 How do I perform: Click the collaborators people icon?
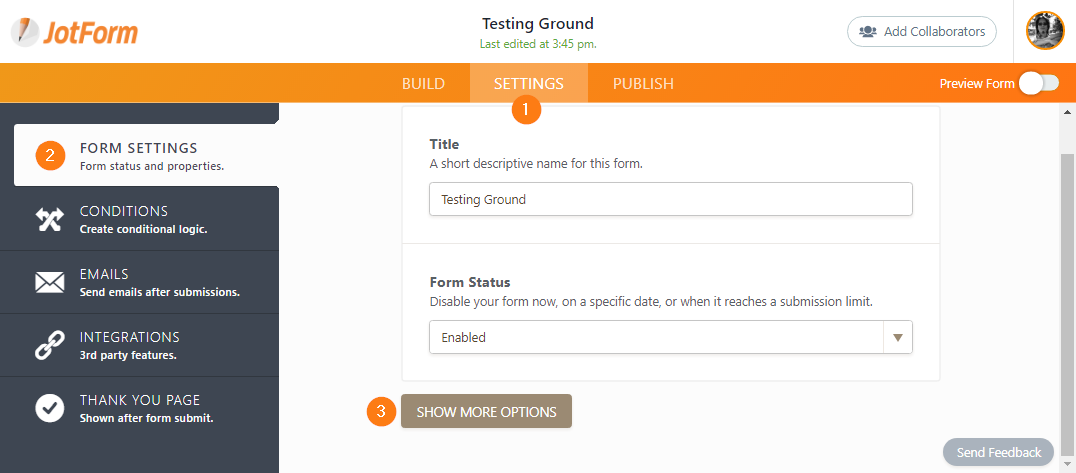point(868,31)
